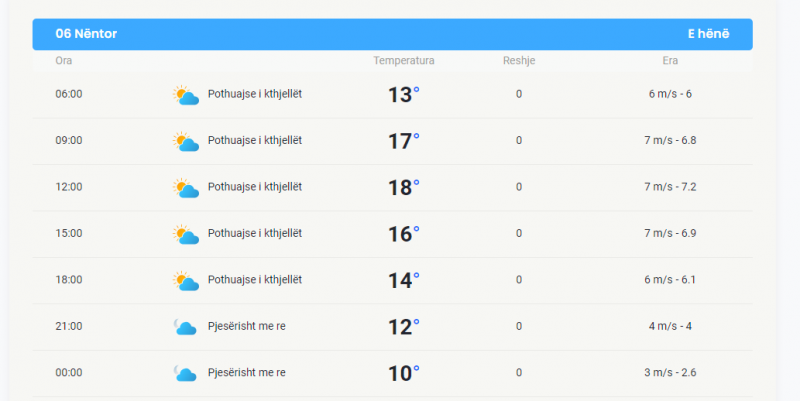Click the sun-cloud icon at 12:00
Screen dimensions: 800x401
[x=186, y=188]
